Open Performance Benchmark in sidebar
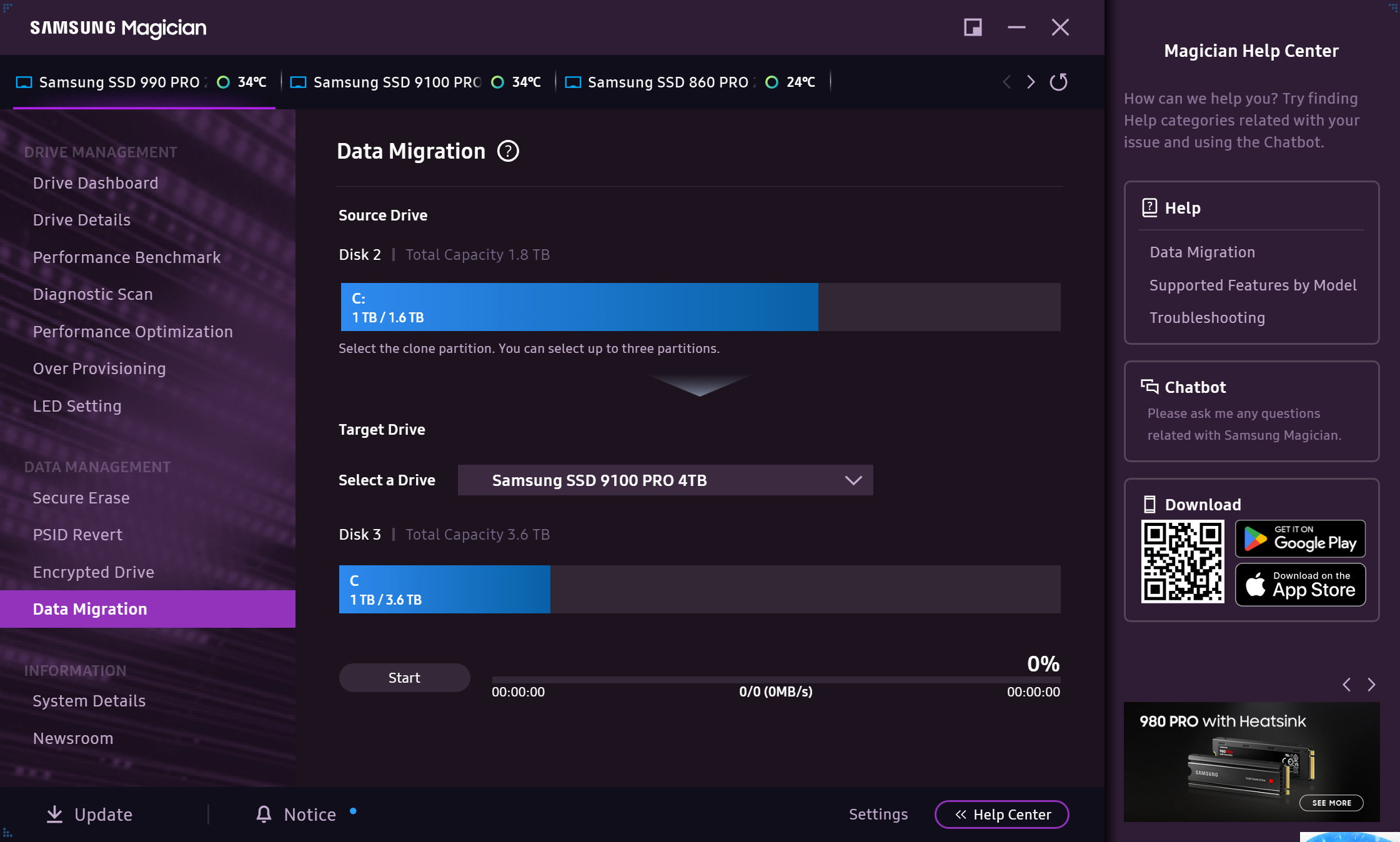This screenshot has height=842, width=1400. pyautogui.click(x=127, y=257)
